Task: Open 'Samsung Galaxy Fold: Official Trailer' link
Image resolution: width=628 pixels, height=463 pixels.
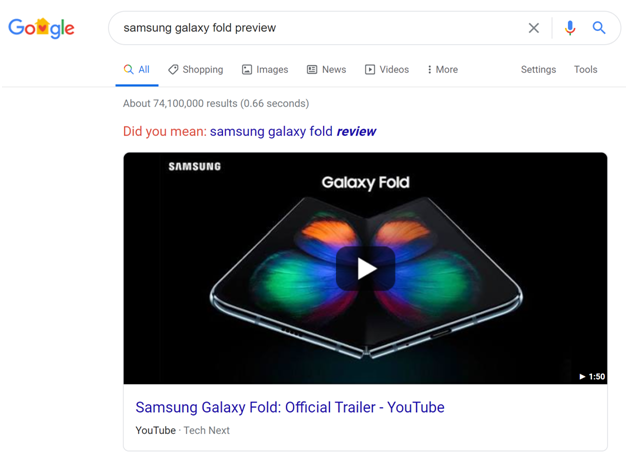Action: click(x=289, y=407)
